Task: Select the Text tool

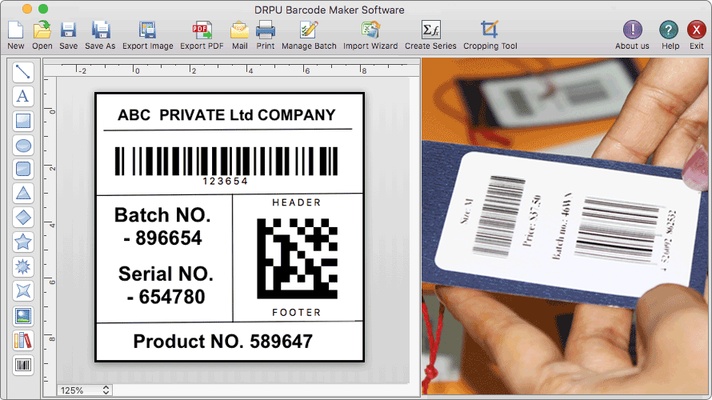Action: click(x=23, y=96)
